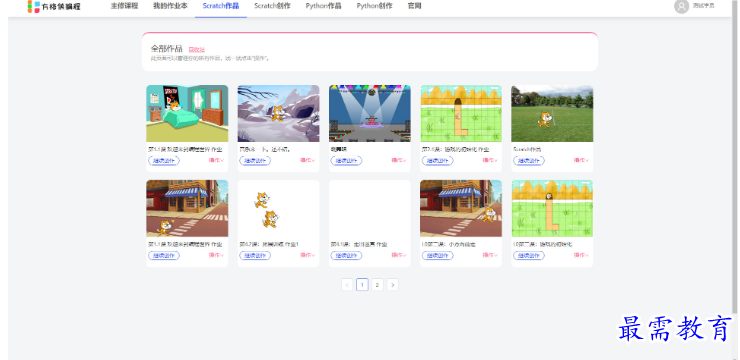Open the 我的作业本 nav tab

[170, 6]
